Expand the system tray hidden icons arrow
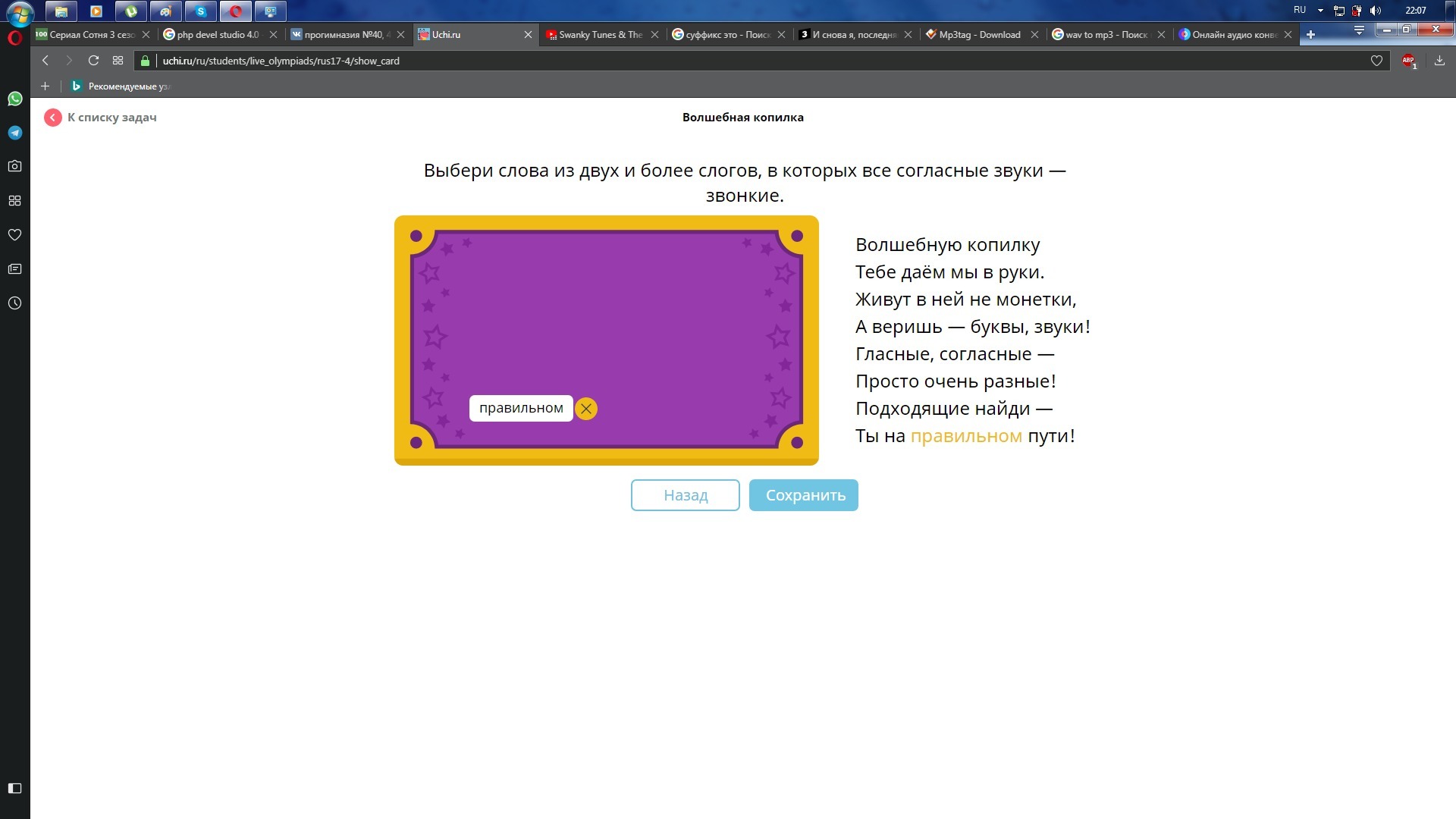The image size is (1456, 819). [1320, 11]
